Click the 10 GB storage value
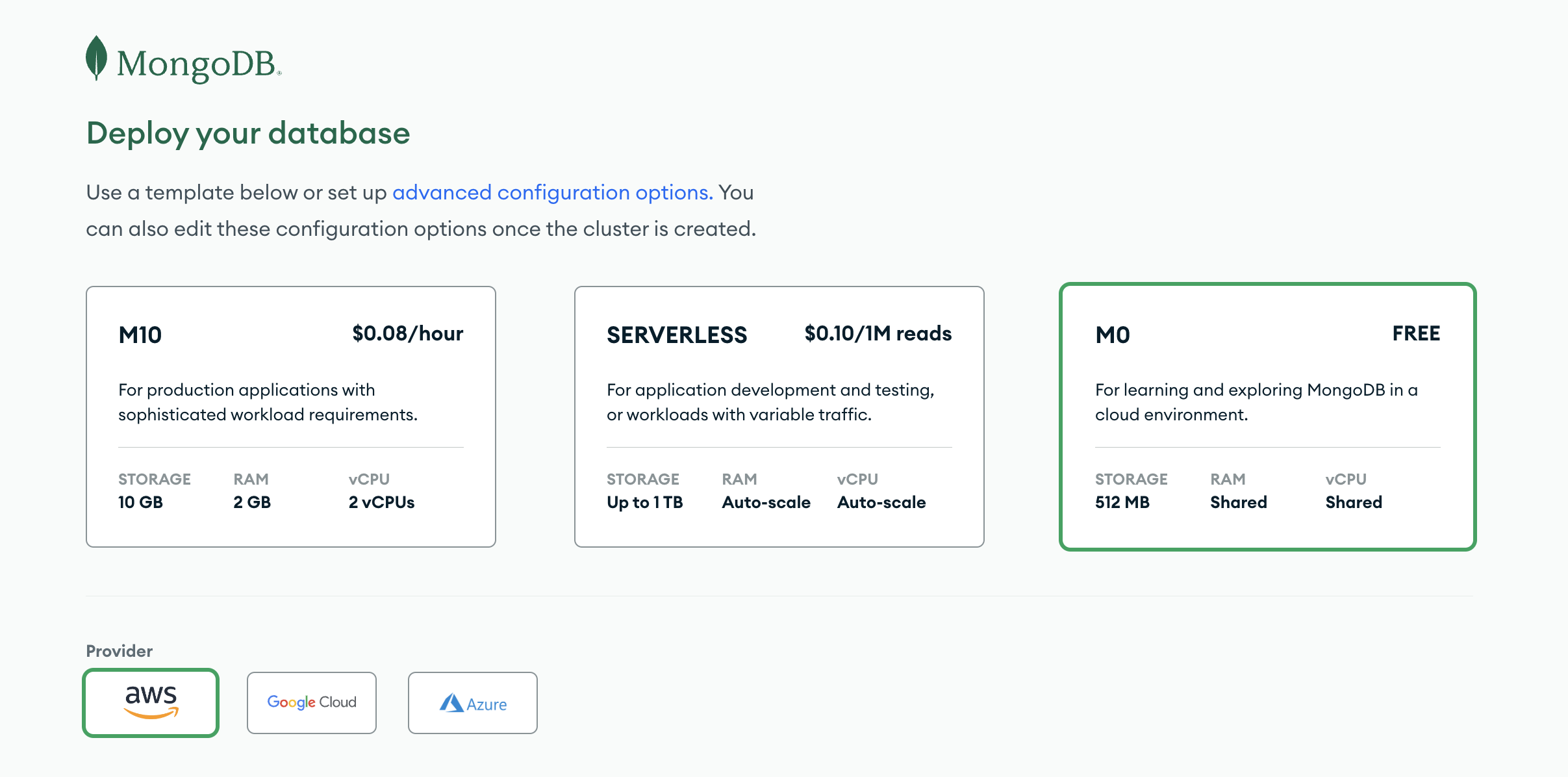Screen dimensions: 1568x777 pos(140,502)
